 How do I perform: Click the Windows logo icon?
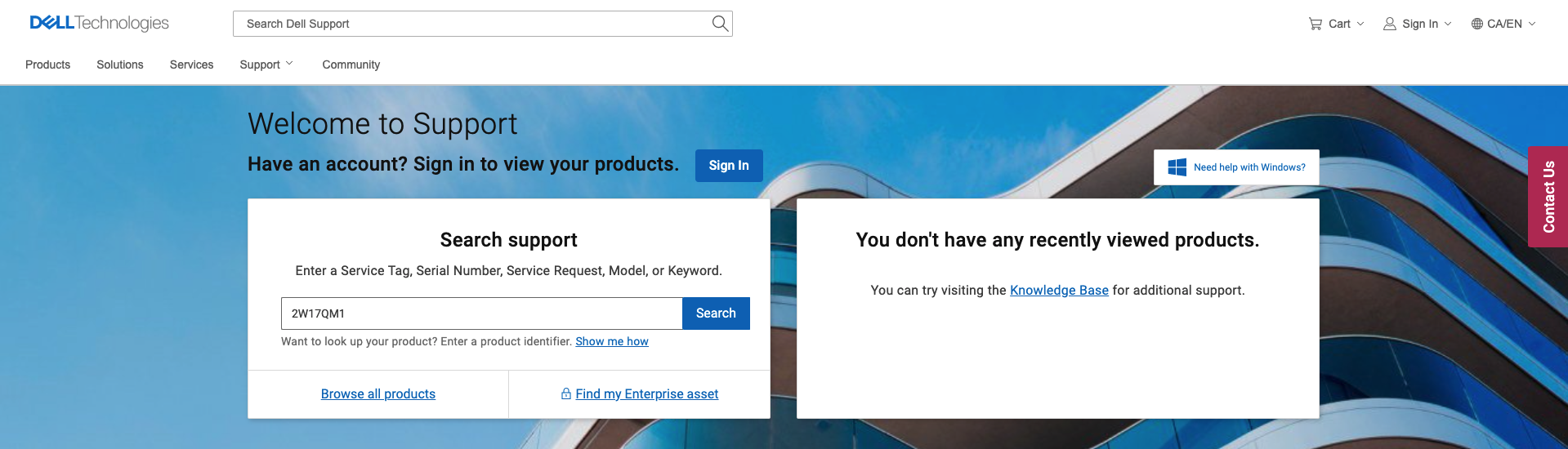[1177, 167]
